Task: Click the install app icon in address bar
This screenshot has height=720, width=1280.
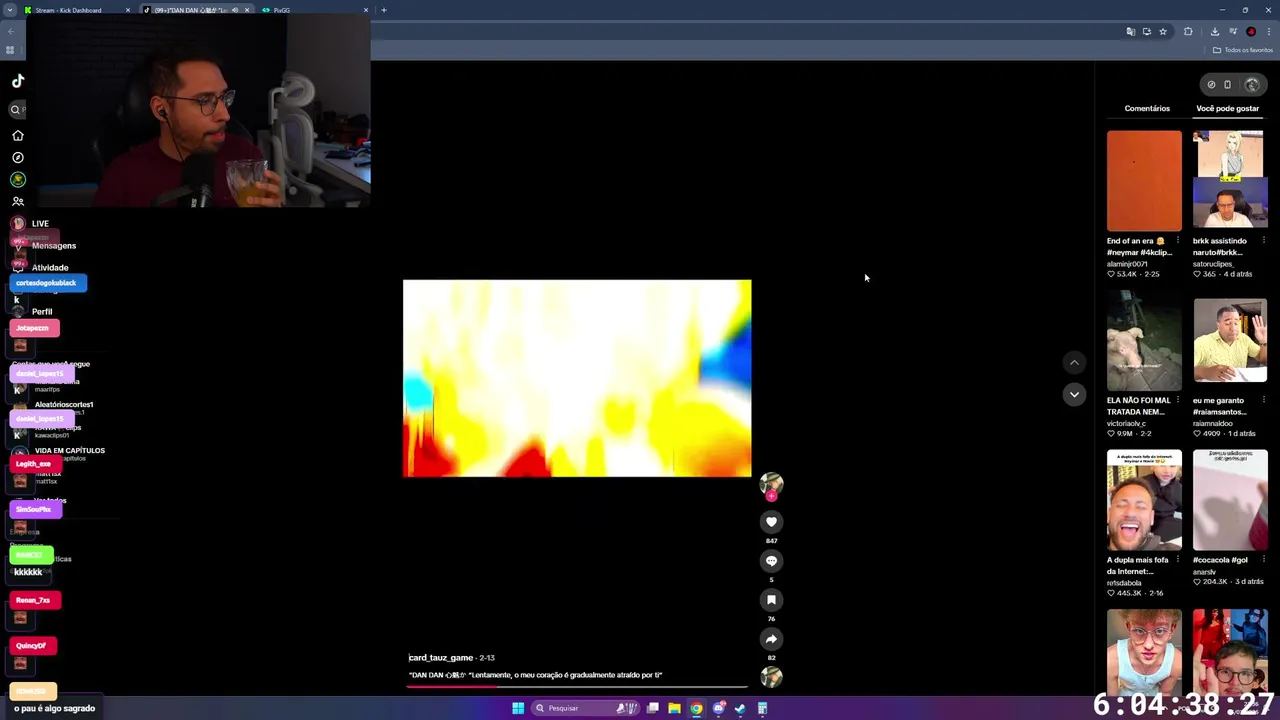Action: click(1147, 31)
